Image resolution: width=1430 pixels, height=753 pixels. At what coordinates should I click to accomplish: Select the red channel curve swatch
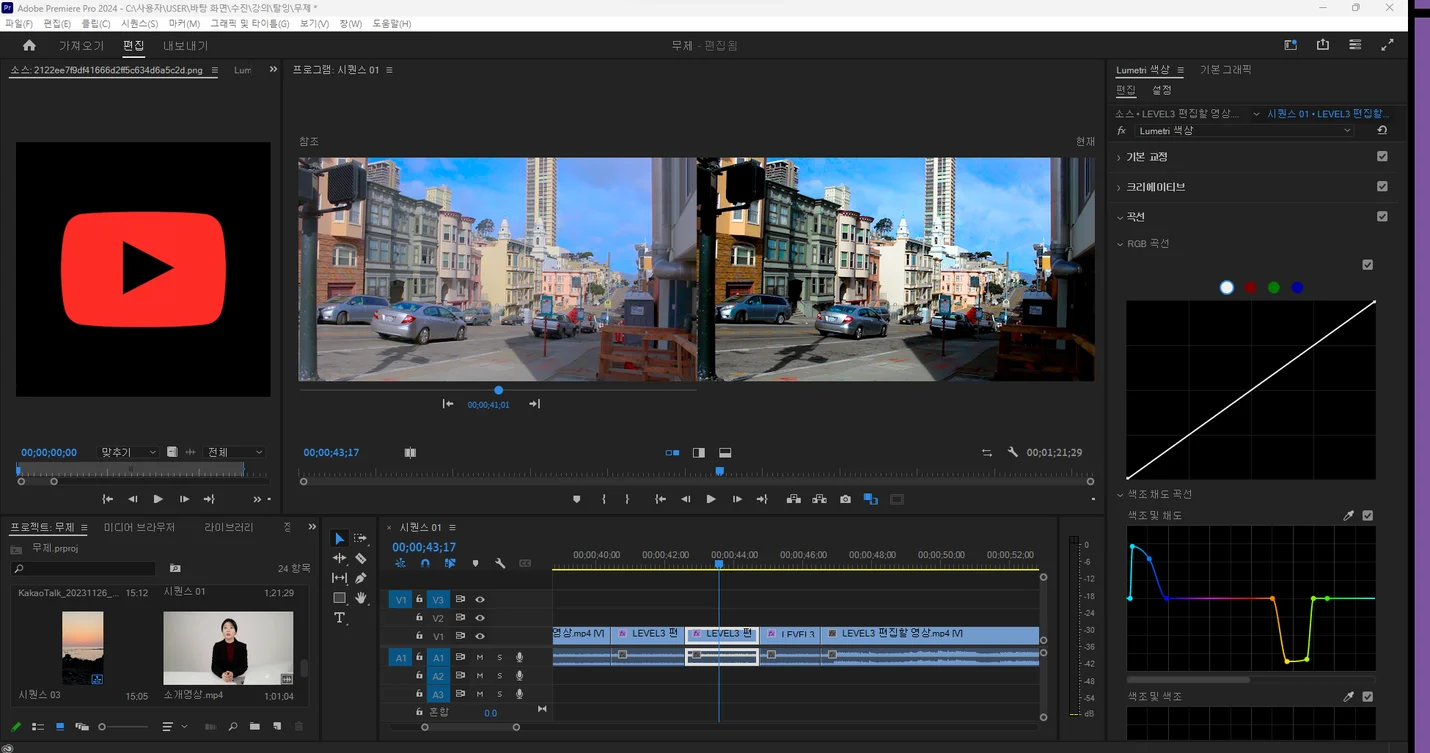click(x=1250, y=288)
